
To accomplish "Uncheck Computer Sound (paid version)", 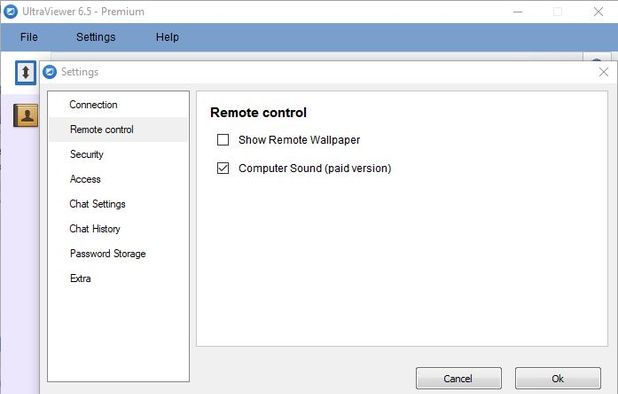I will coord(223,168).
